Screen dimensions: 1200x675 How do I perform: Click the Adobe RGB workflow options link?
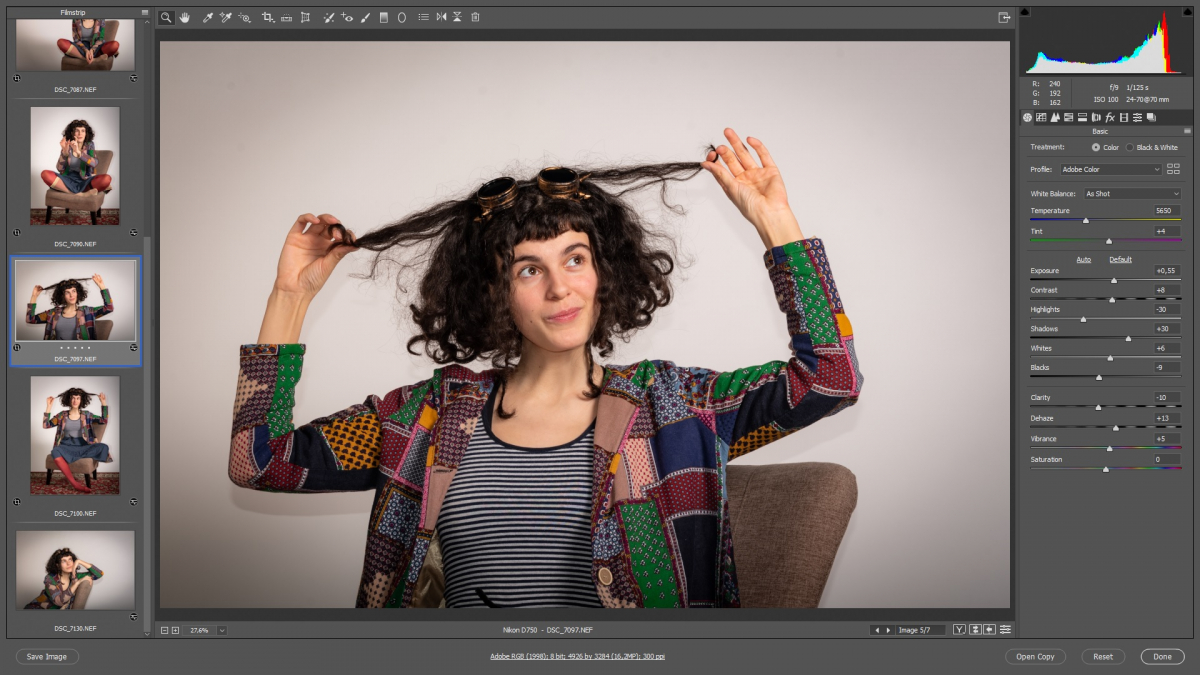577,656
